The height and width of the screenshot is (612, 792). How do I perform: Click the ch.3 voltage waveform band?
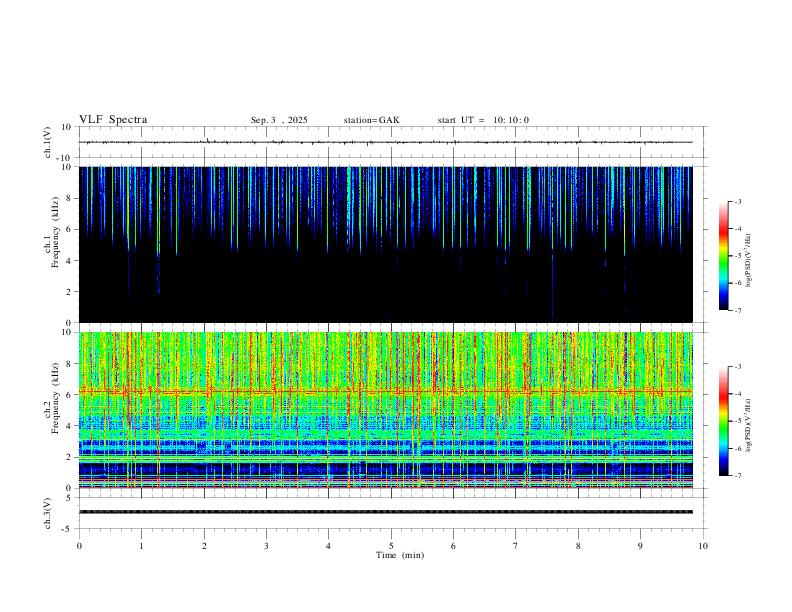click(x=385, y=512)
